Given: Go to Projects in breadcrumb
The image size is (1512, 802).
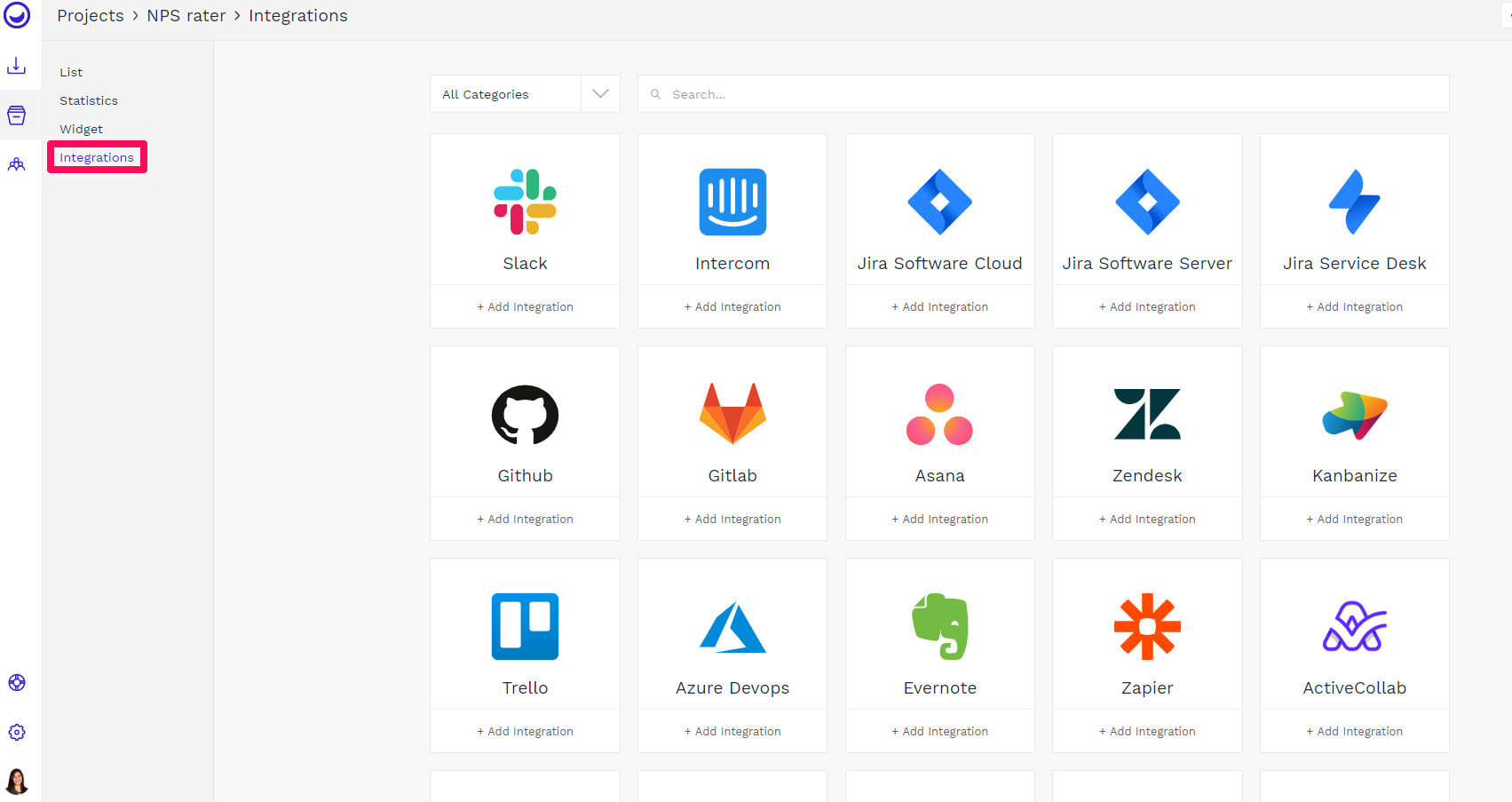Looking at the screenshot, I should tap(91, 16).
